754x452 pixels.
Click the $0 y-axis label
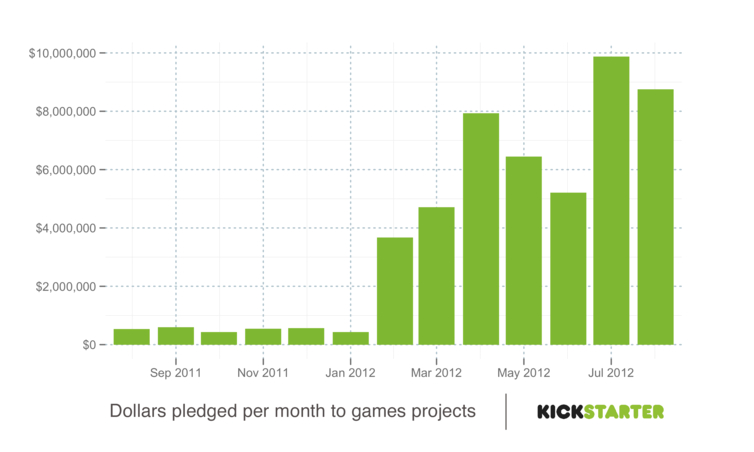pos(87,345)
